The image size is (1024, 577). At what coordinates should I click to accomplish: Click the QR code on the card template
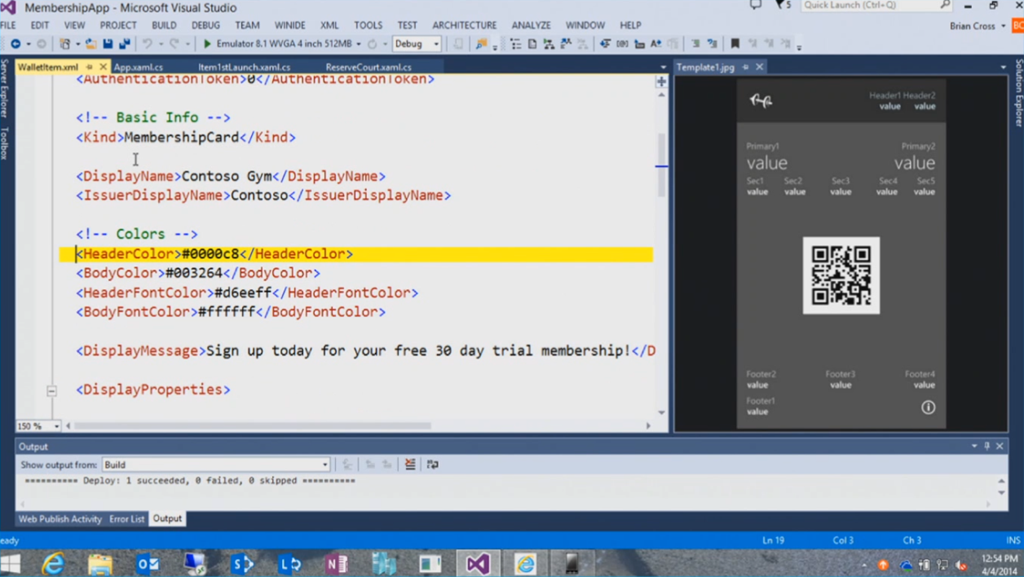click(841, 275)
